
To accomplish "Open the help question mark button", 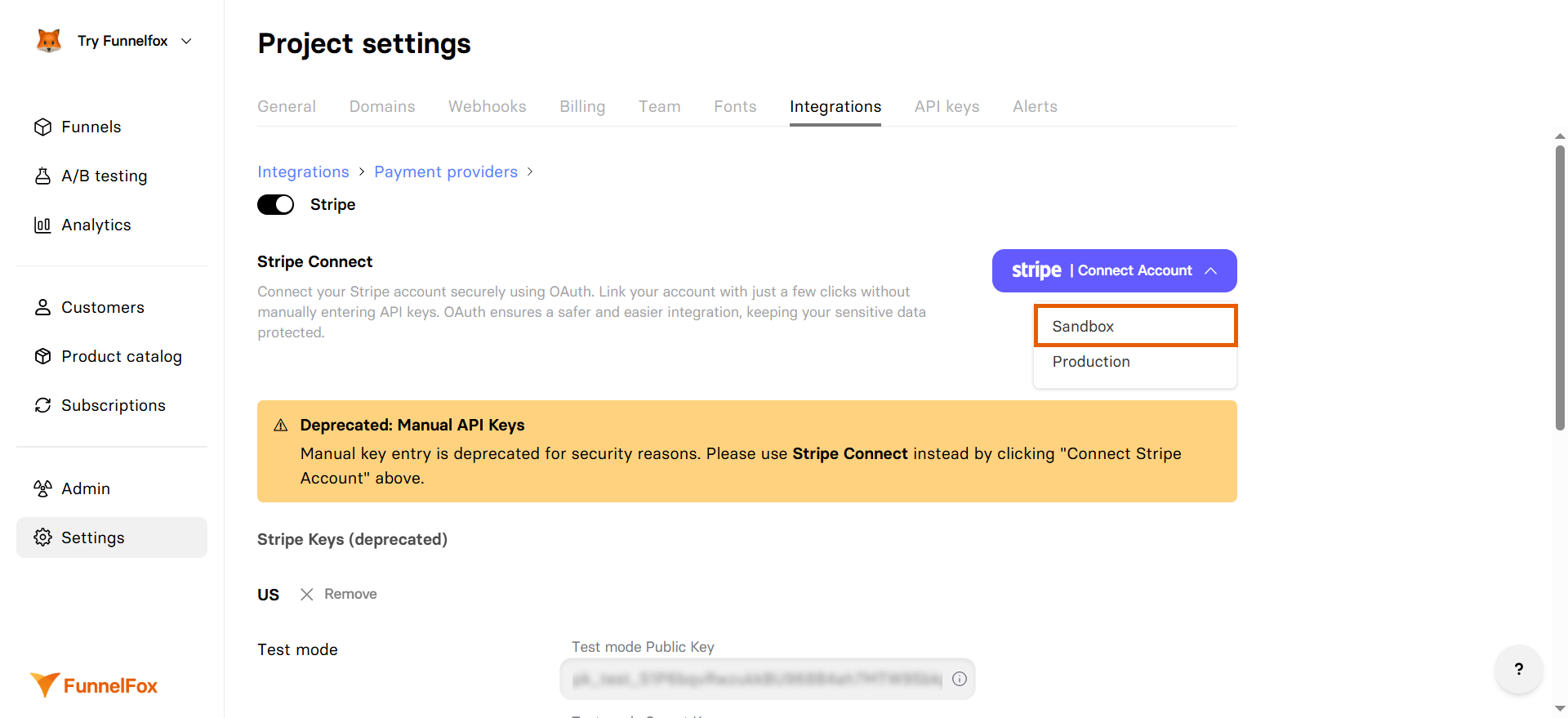I will [1518, 669].
